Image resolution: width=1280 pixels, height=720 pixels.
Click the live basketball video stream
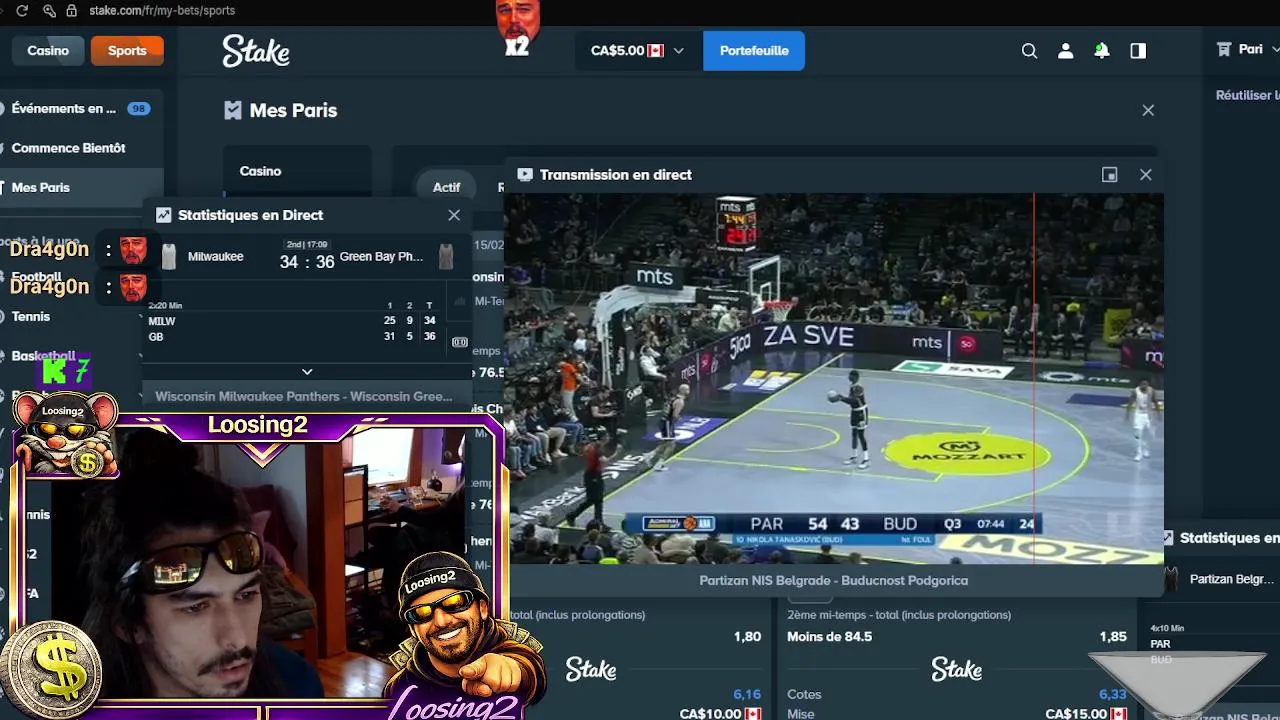[x=834, y=378]
